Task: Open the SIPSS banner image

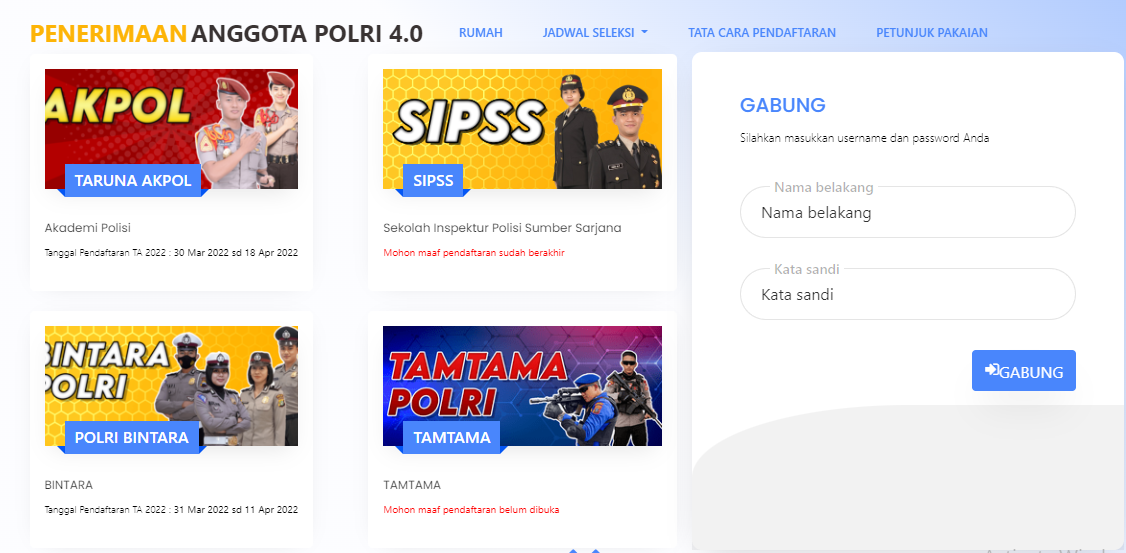Action: 522,129
